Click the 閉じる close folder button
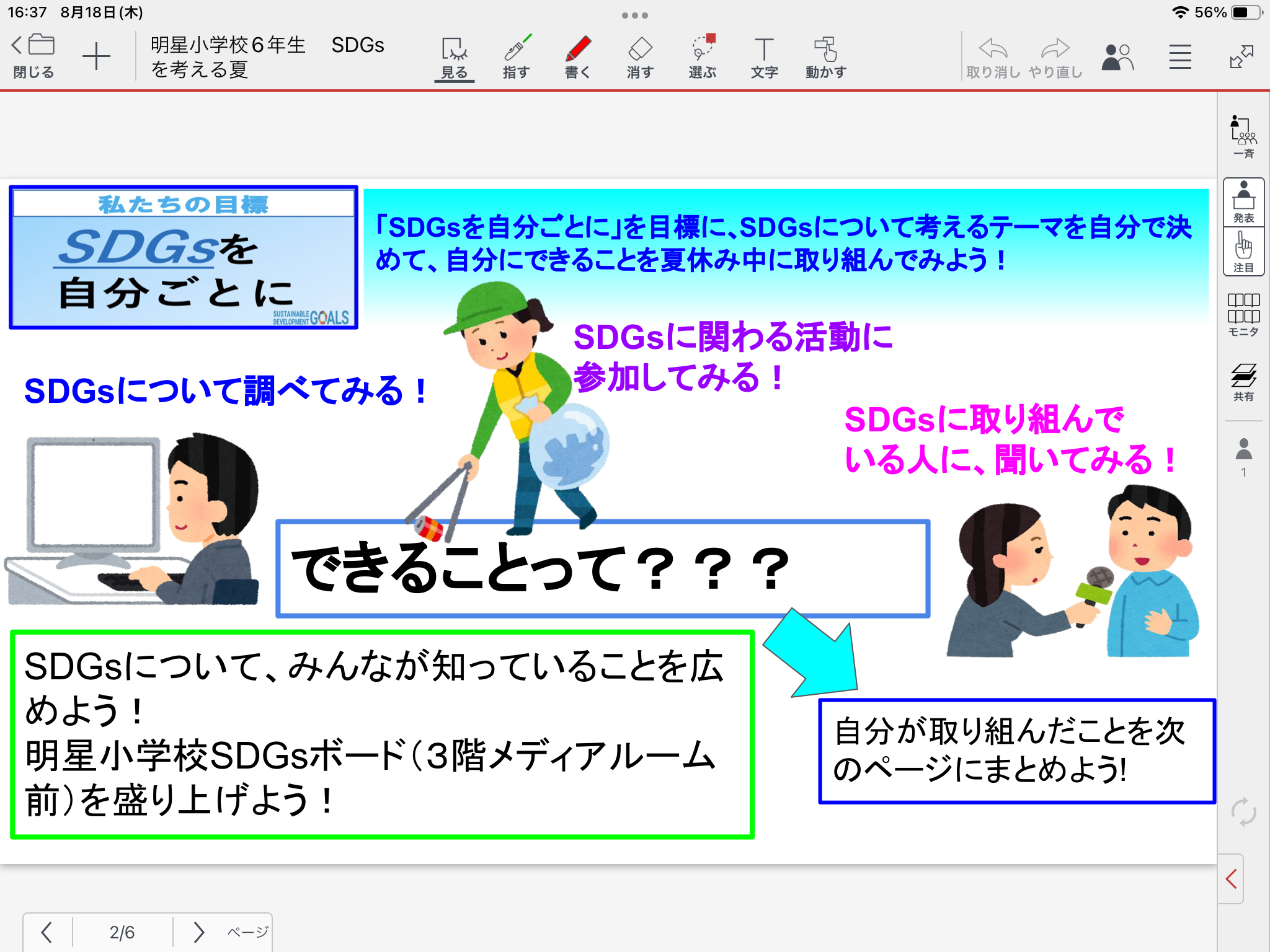This screenshot has height=952, width=1270. pos(34,56)
